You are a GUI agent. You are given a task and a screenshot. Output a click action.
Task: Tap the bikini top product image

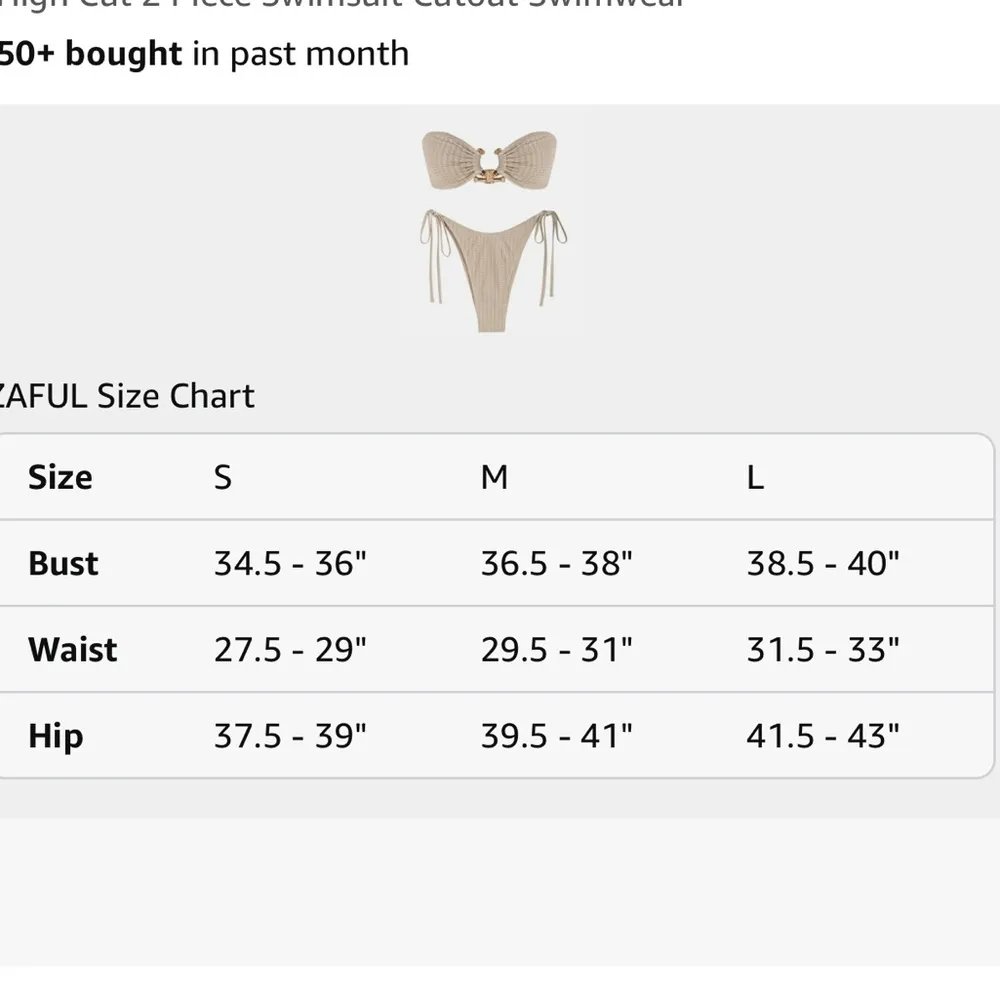point(489,161)
